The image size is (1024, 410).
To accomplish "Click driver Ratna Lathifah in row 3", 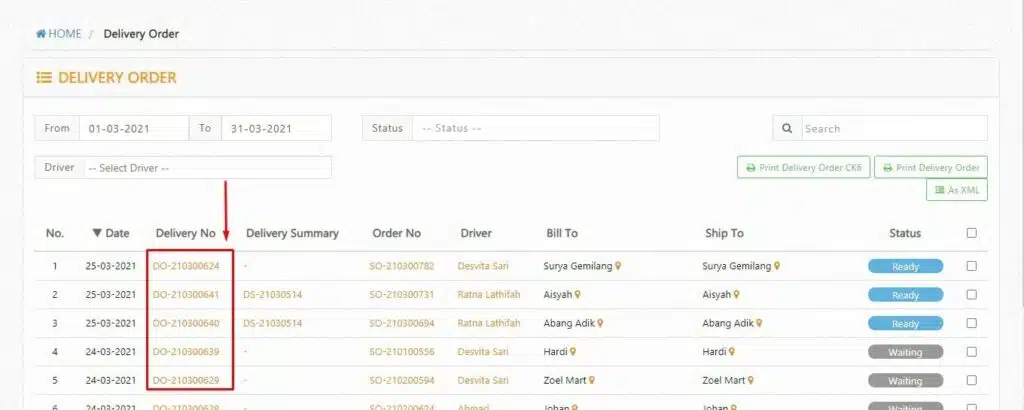I will point(489,323).
